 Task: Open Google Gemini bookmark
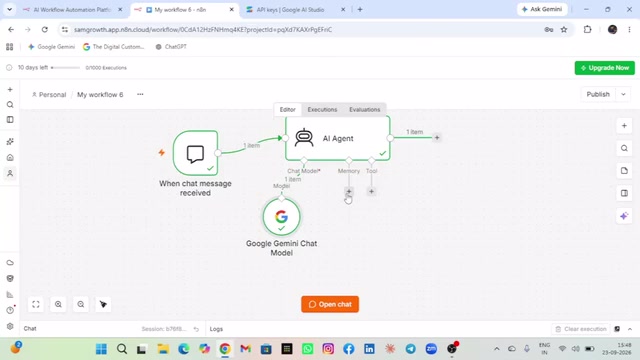pyautogui.click(x=51, y=47)
